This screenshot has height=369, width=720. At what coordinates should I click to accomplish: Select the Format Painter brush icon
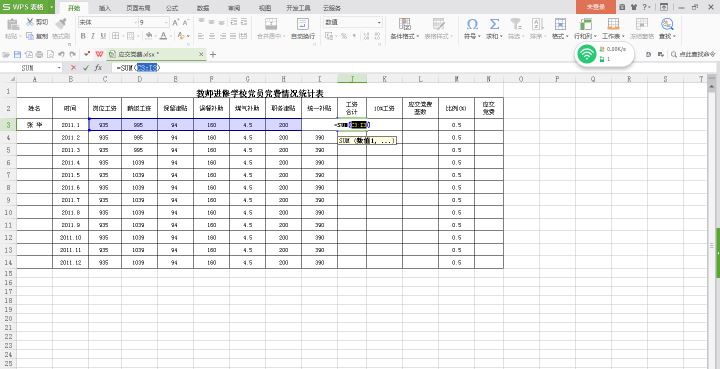(x=61, y=23)
